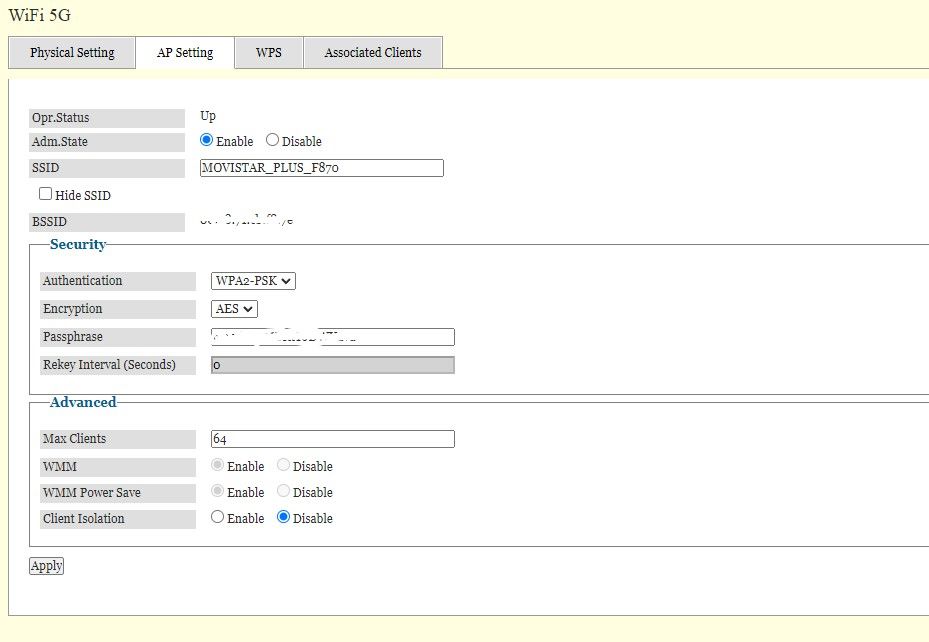
Task: Click the Max Clients input field
Action: click(333, 439)
